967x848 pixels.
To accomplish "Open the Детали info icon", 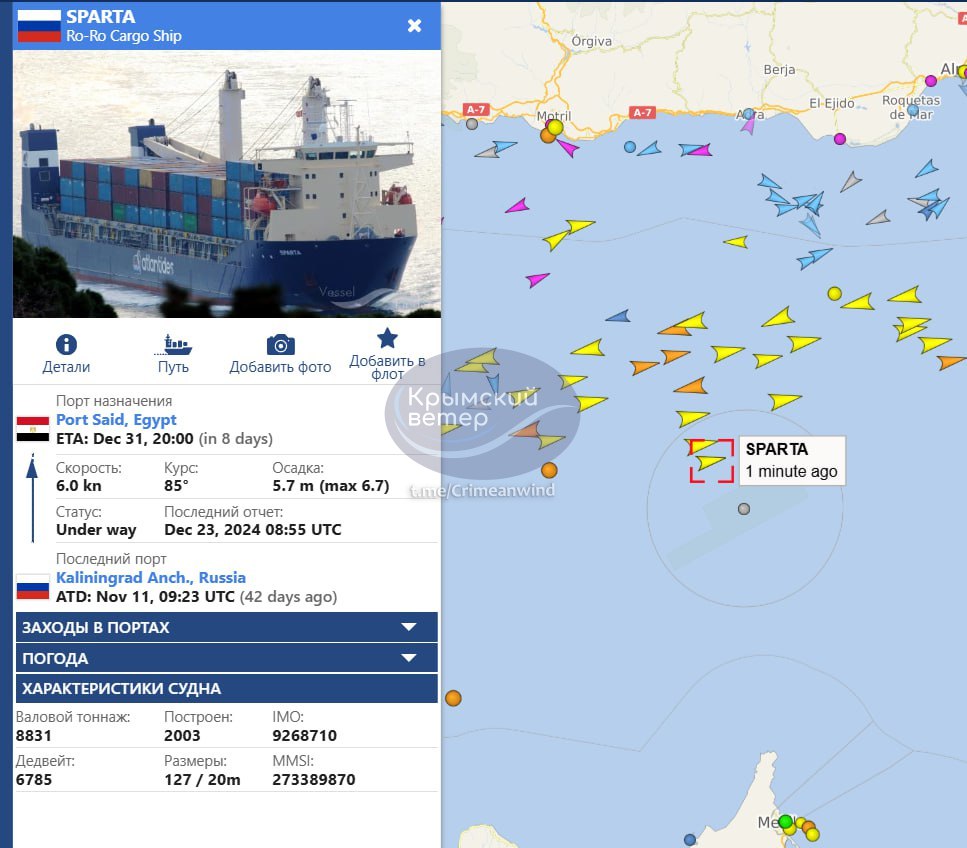I will 66,344.
